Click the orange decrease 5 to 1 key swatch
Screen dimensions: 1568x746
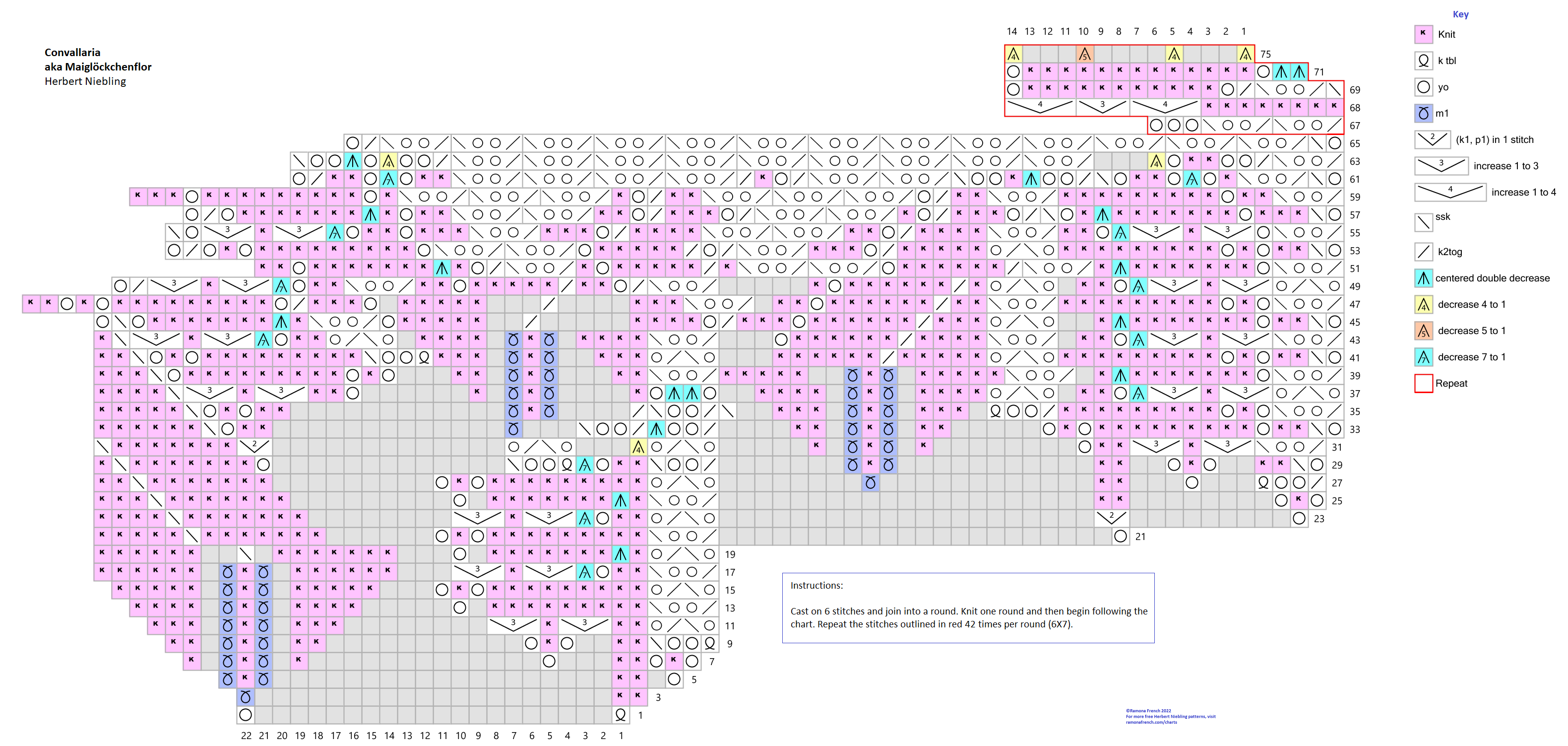[x=1423, y=331]
